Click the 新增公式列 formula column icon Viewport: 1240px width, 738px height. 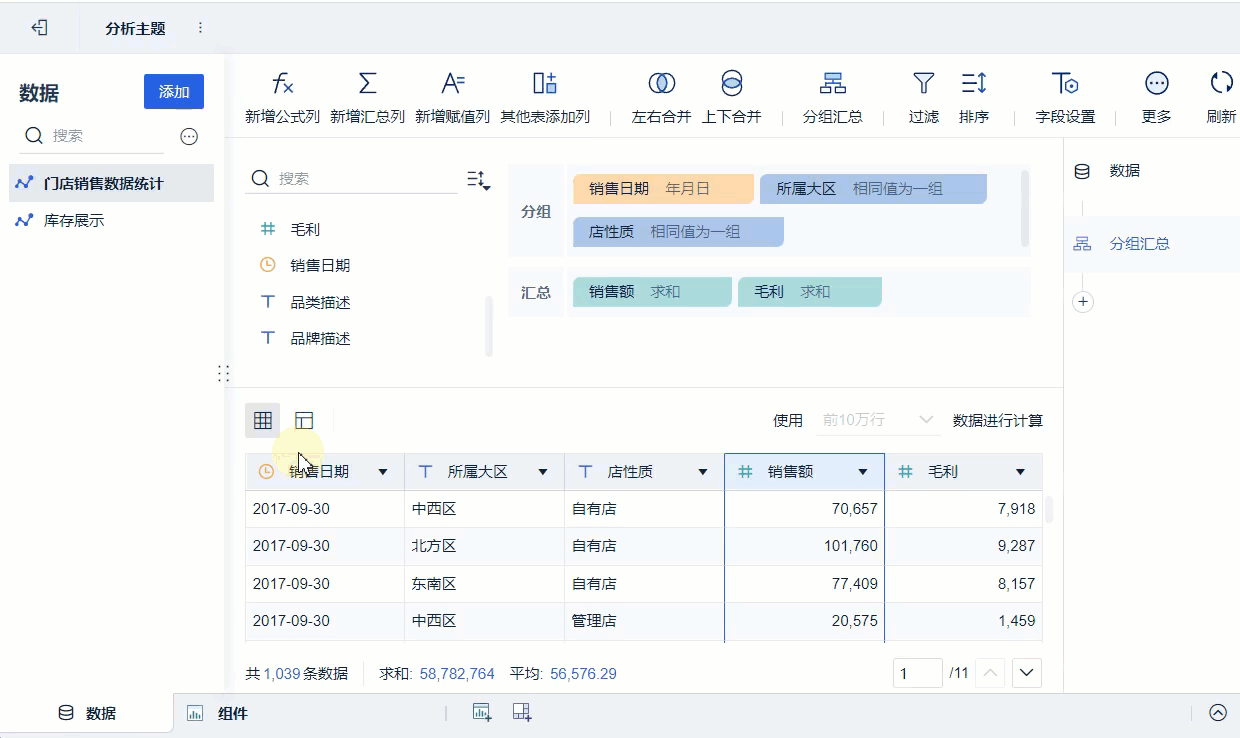coord(282,84)
